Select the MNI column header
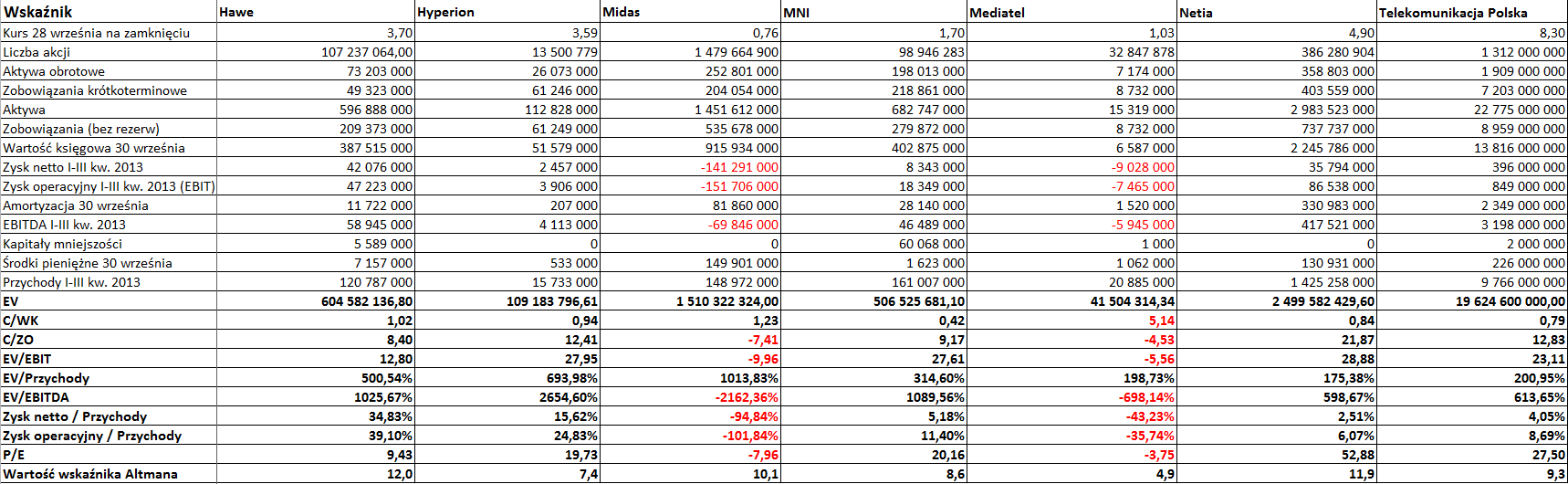 pyautogui.click(x=874, y=12)
